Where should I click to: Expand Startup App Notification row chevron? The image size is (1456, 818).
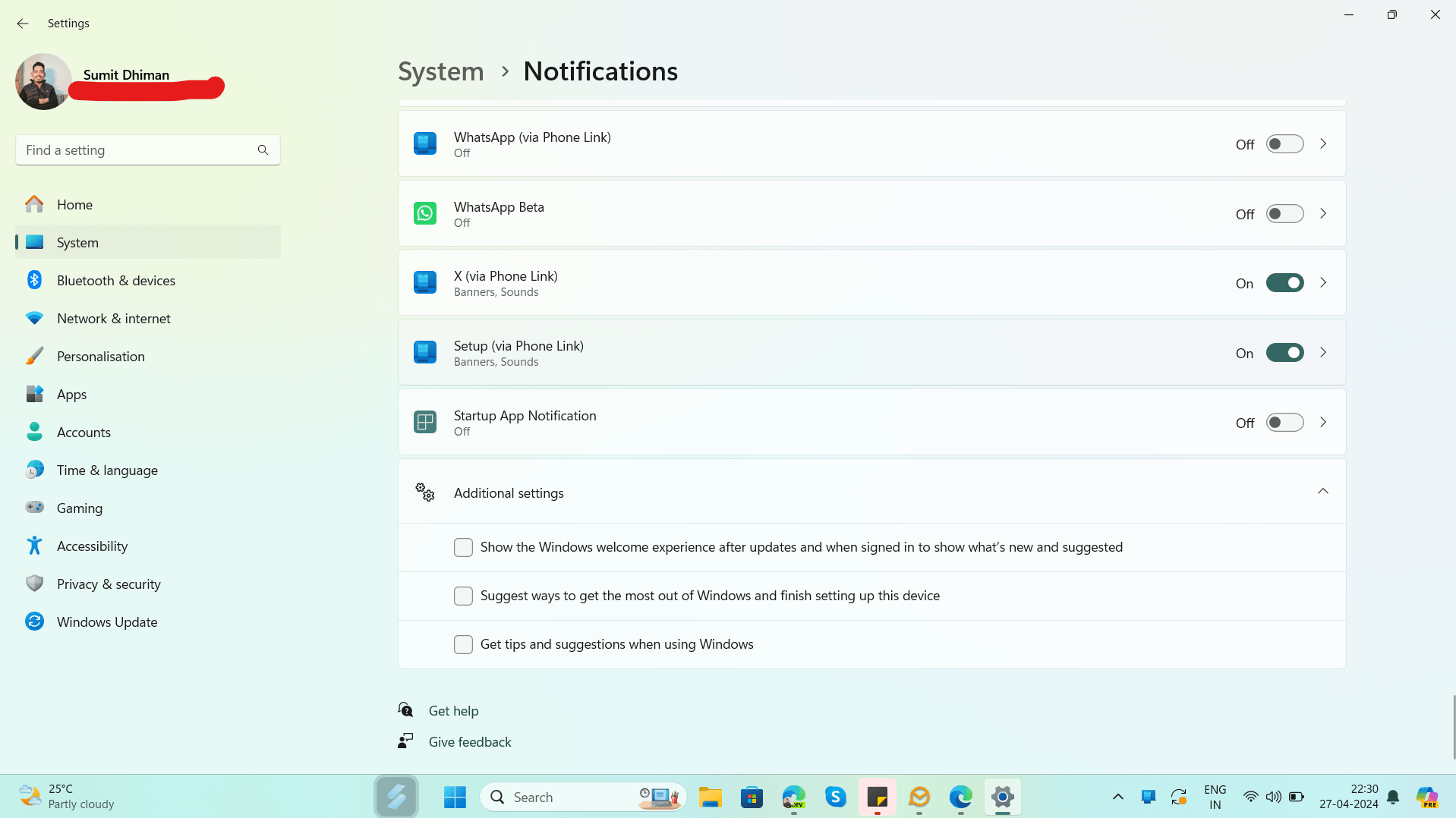(1323, 422)
